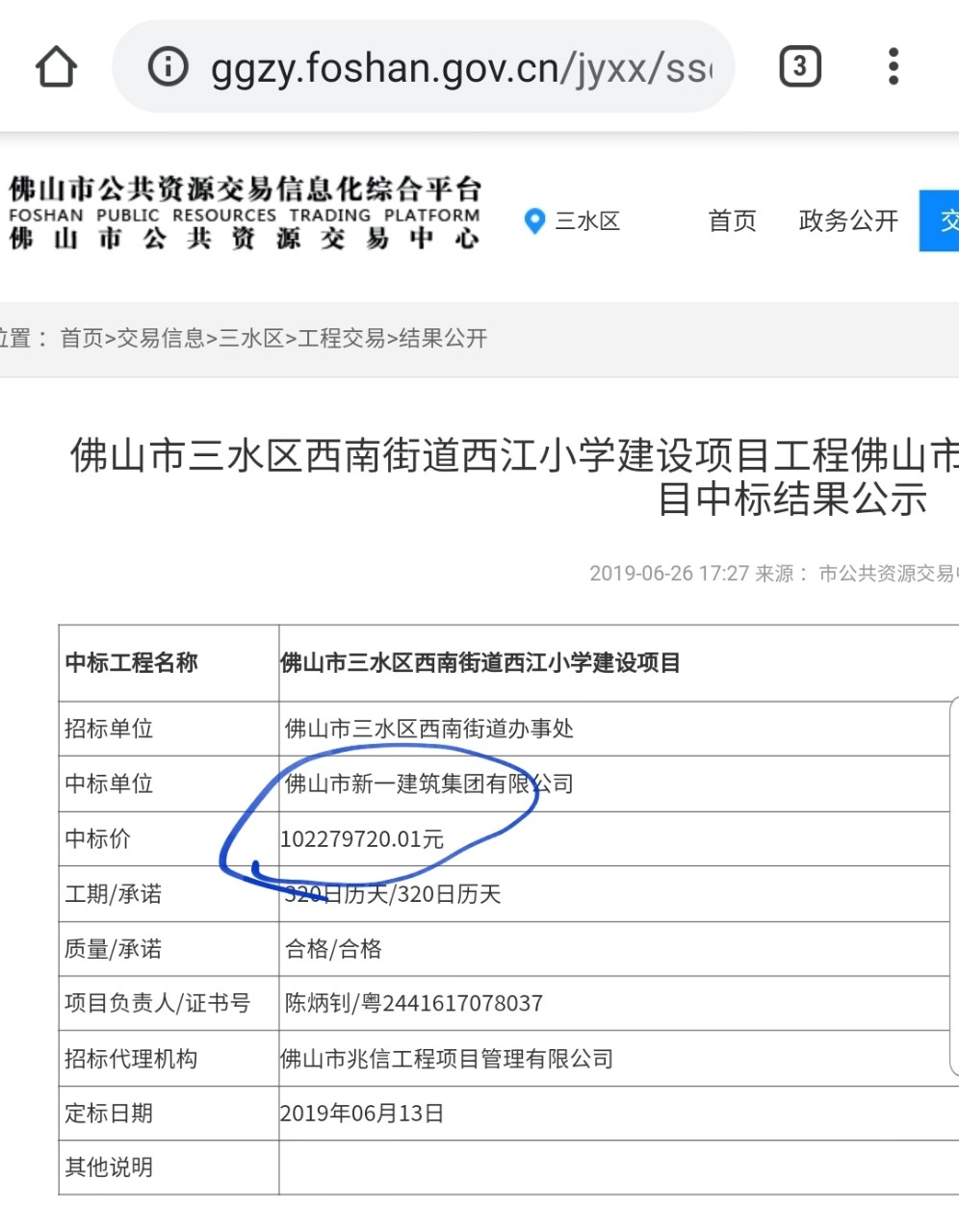Open site info icon in address bar
The width and height of the screenshot is (959, 1232).
(x=168, y=67)
